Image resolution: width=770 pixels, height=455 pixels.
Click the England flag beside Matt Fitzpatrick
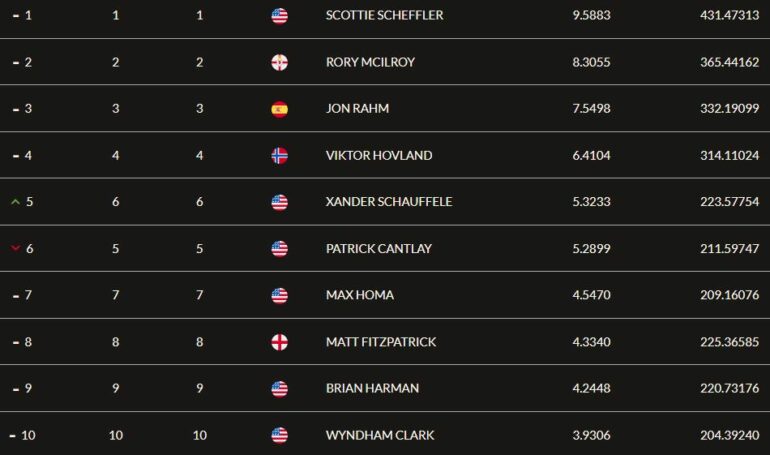(279, 342)
